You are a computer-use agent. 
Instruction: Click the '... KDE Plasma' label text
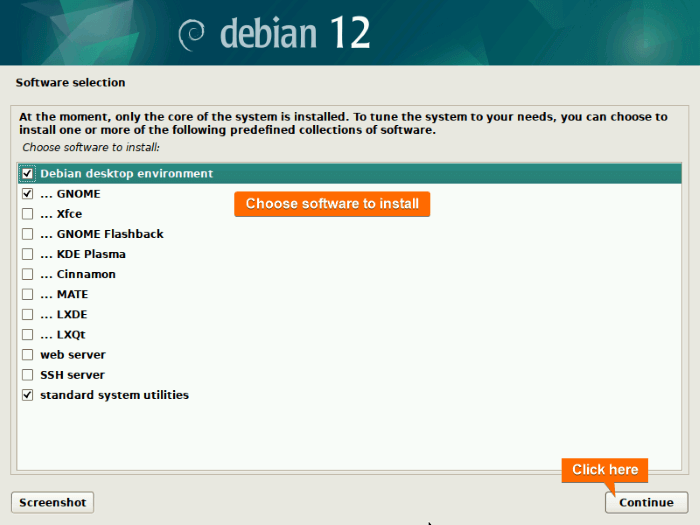[x=83, y=254]
